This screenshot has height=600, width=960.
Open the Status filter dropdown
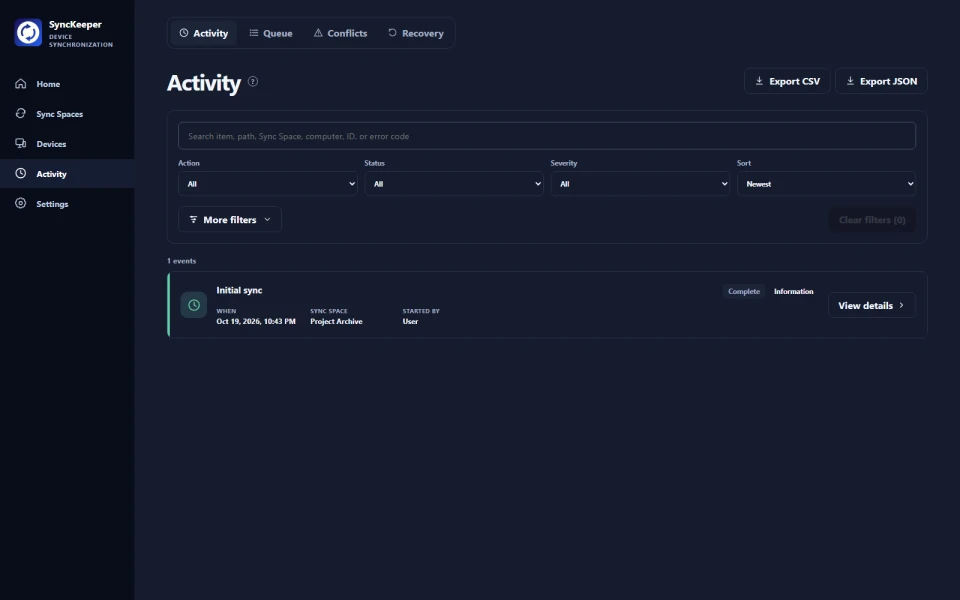pos(454,184)
